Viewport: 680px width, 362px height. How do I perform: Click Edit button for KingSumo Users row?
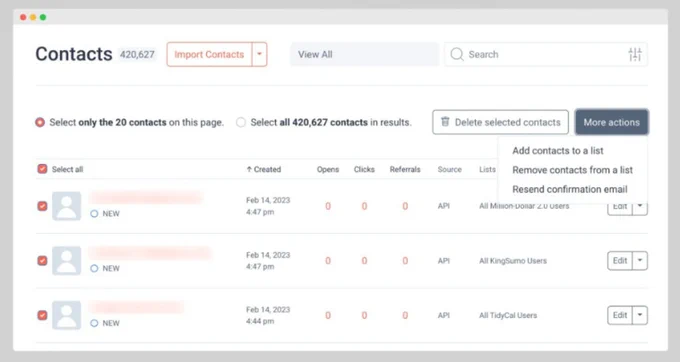[620, 261]
